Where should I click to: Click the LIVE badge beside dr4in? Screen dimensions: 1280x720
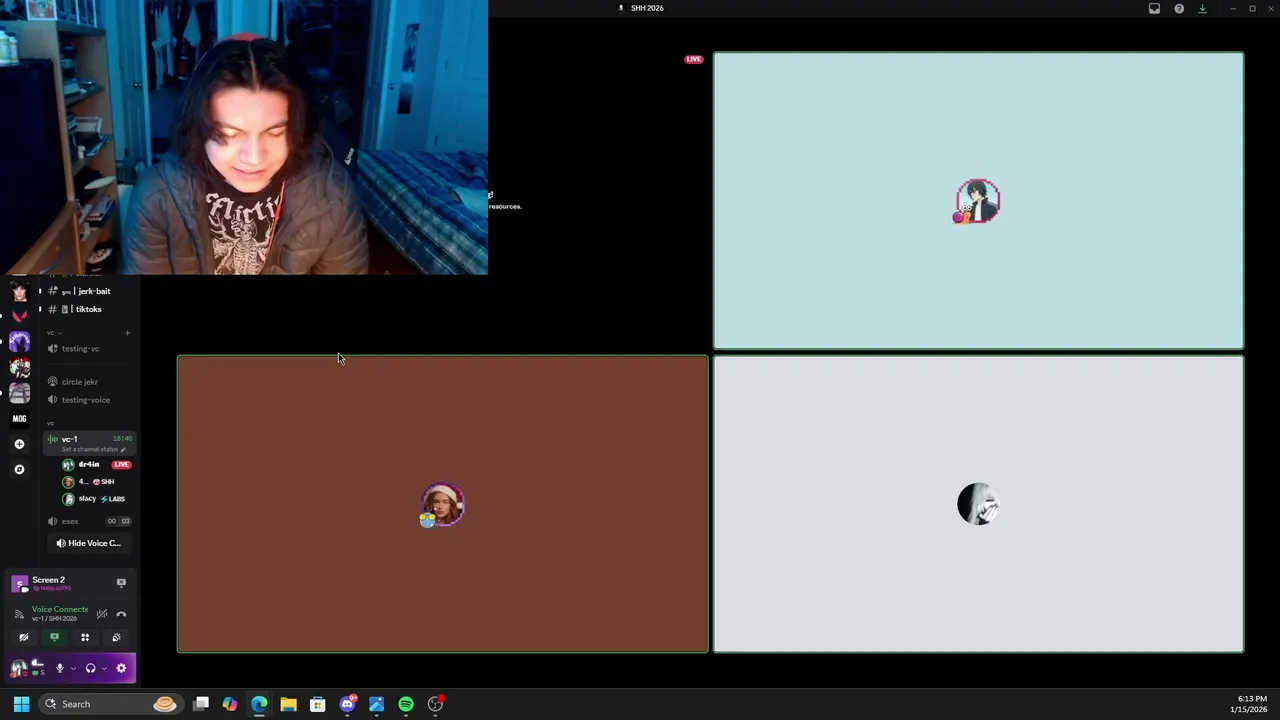click(121, 465)
